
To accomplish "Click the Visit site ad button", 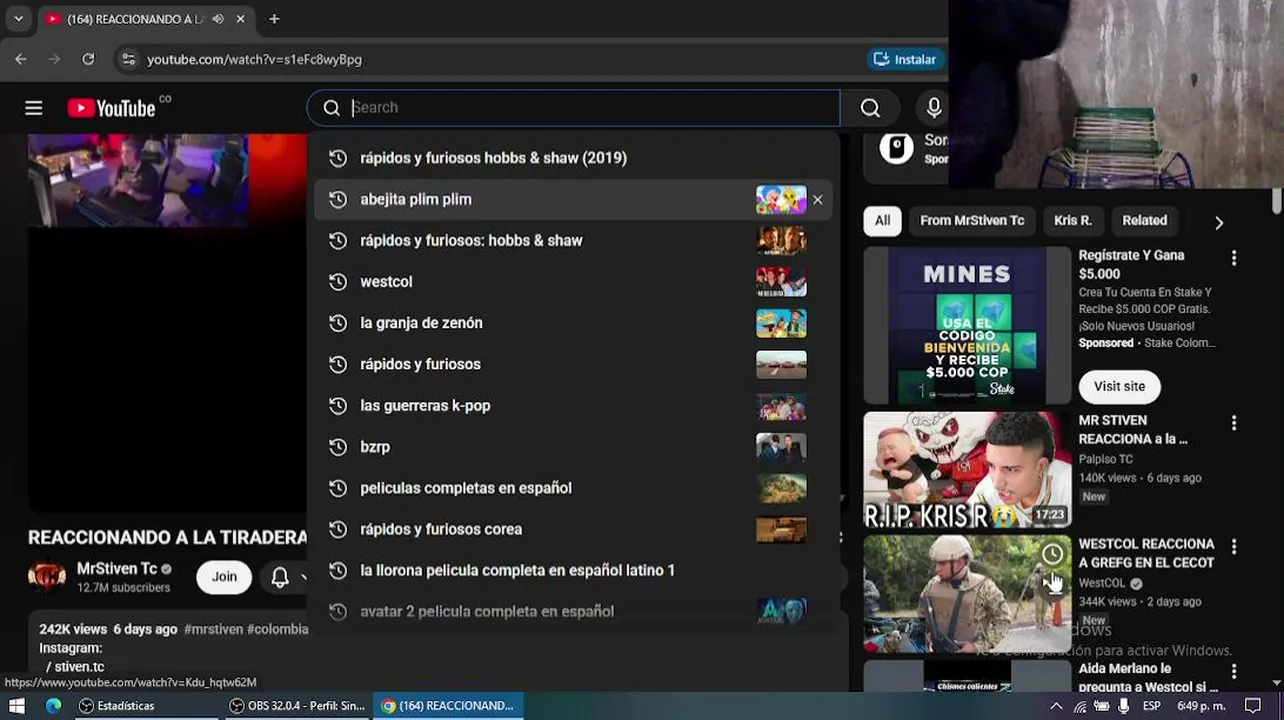I will (1119, 386).
